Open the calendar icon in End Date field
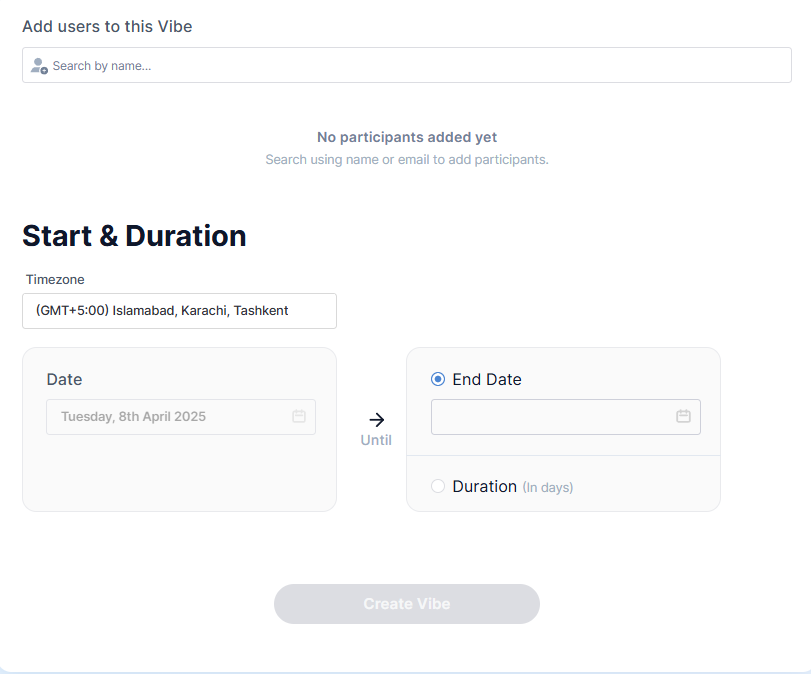Screen dimensions: 811x674 coord(684,416)
